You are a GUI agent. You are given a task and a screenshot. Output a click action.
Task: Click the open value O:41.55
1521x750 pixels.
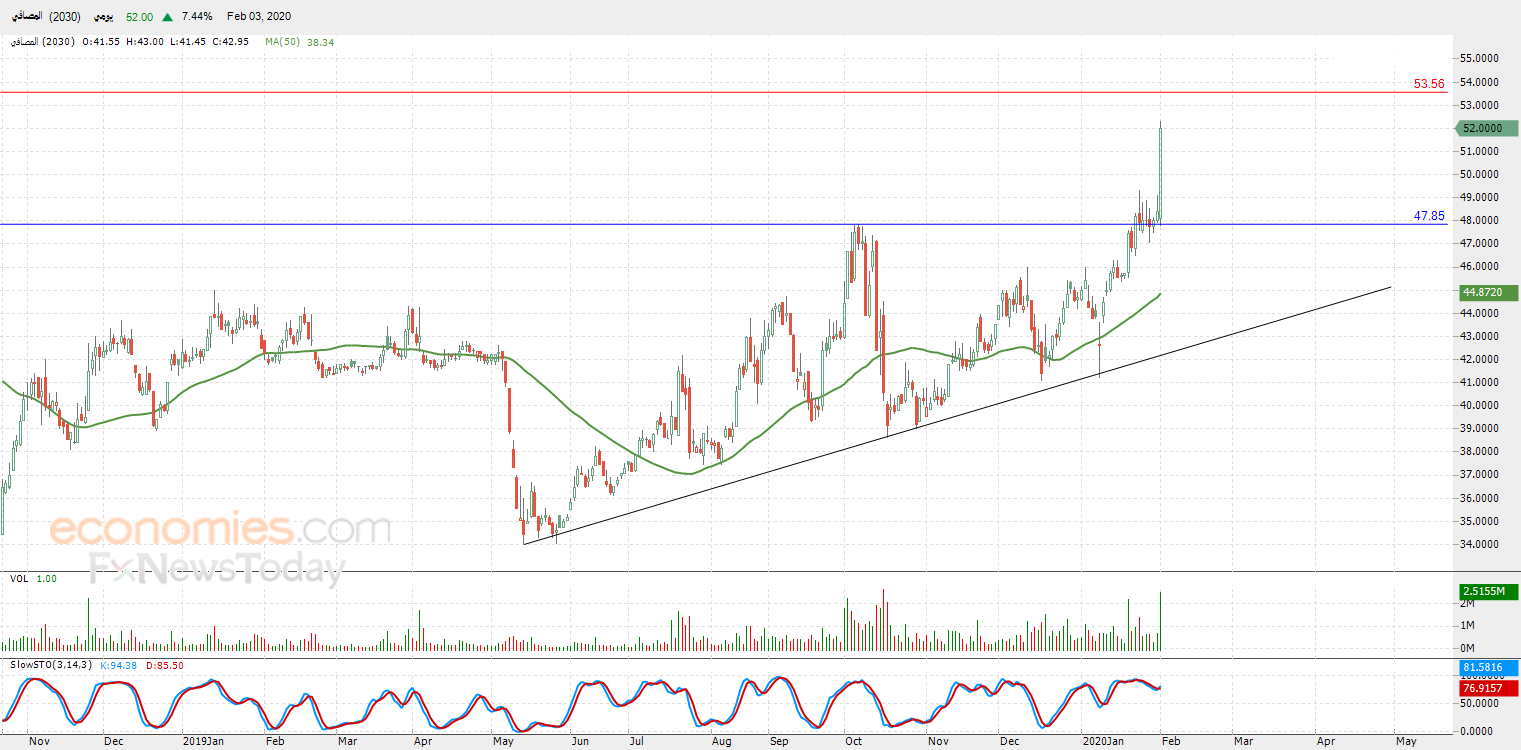click(x=103, y=42)
